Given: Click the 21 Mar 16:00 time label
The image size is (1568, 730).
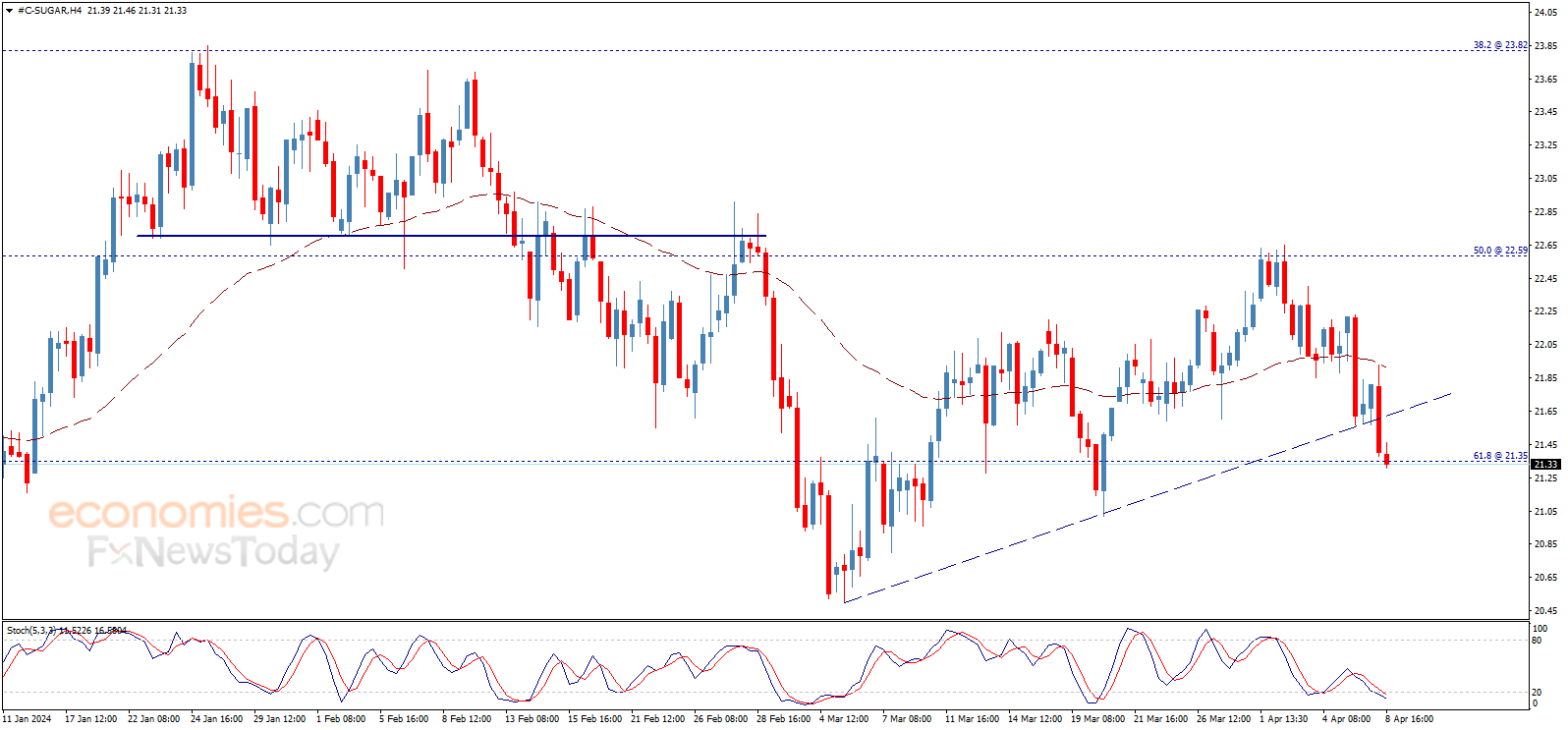Looking at the screenshot, I should coord(1160,719).
